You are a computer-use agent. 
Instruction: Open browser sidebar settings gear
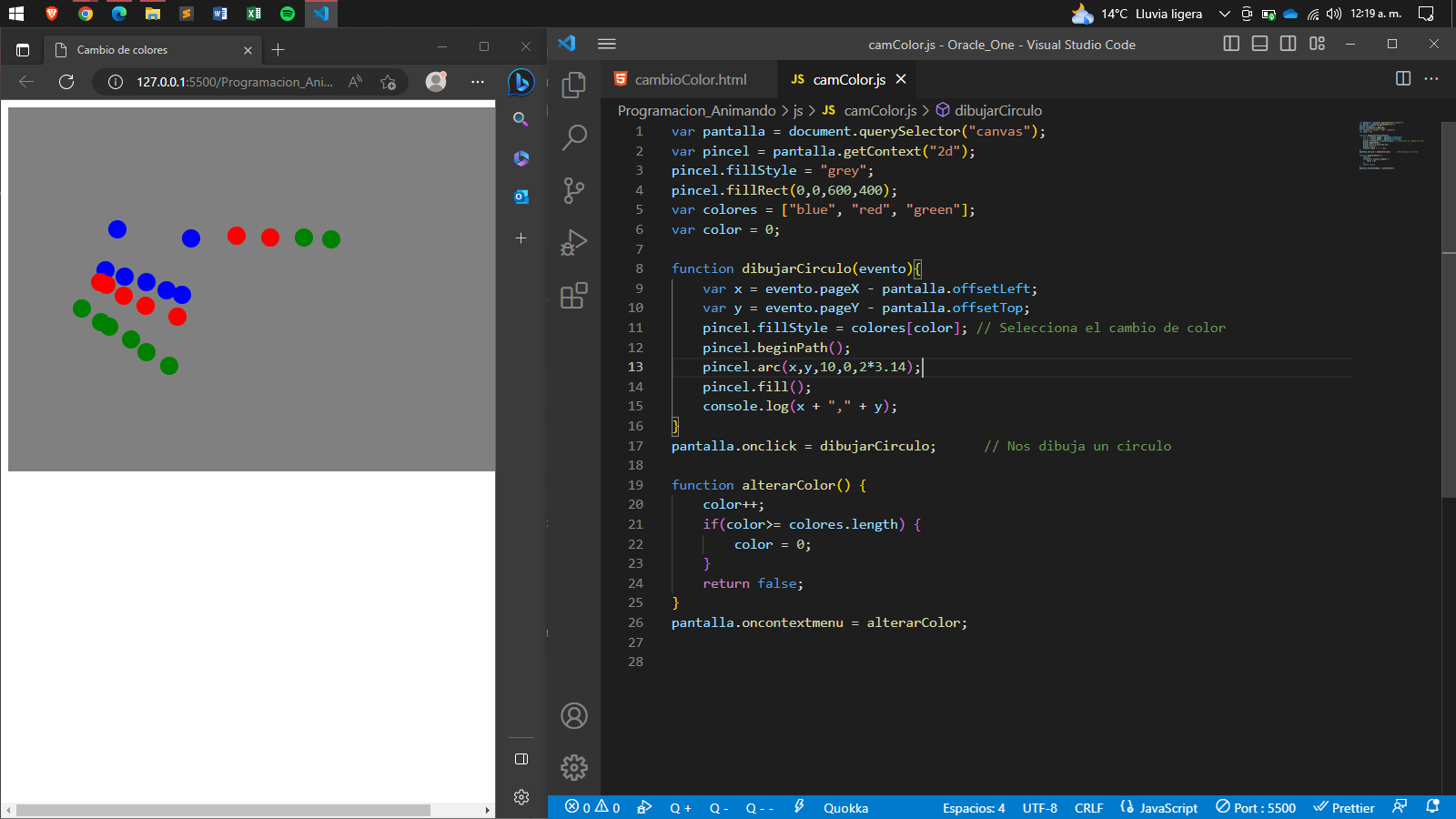pyautogui.click(x=521, y=797)
